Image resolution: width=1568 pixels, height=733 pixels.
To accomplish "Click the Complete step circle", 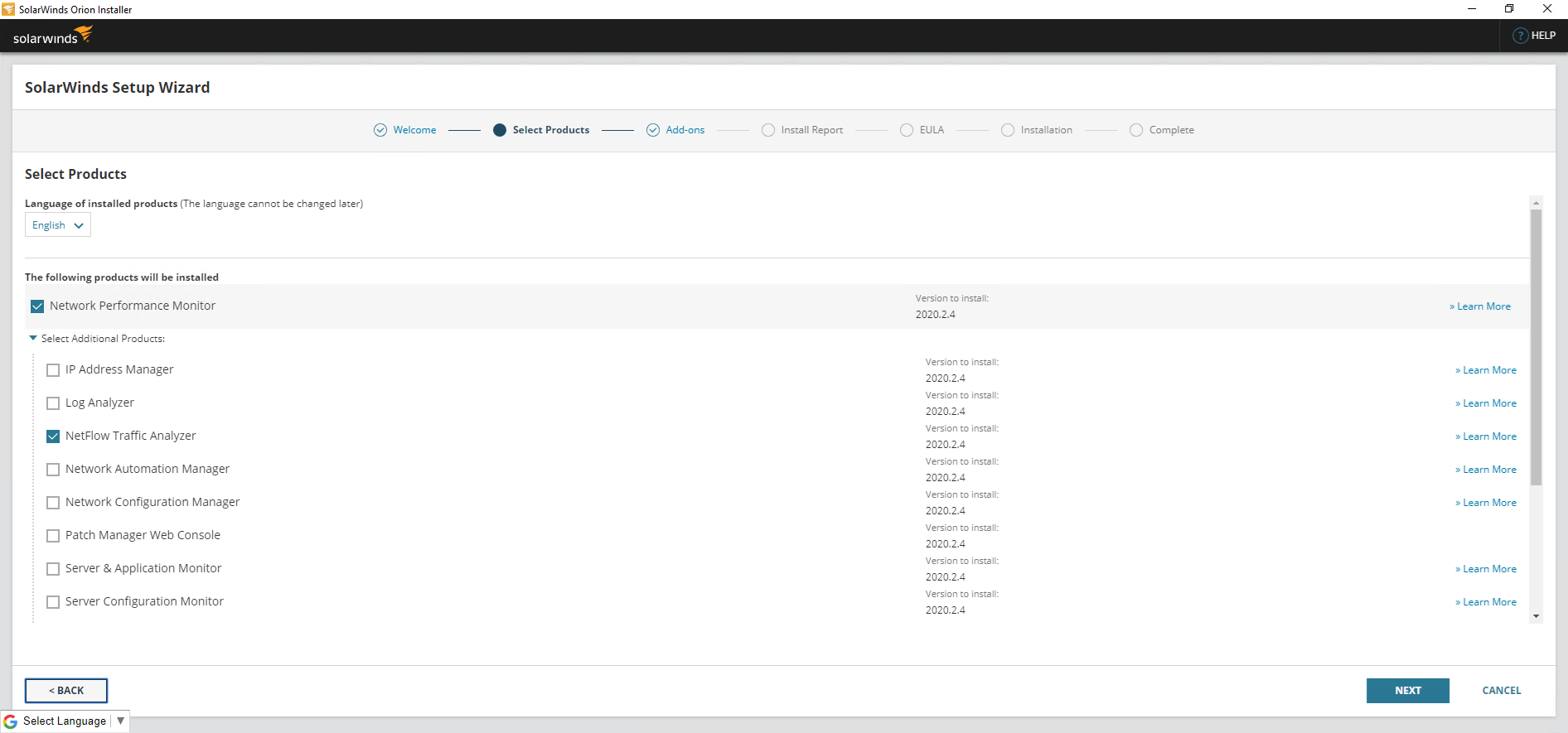I will pyautogui.click(x=1136, y=130).
